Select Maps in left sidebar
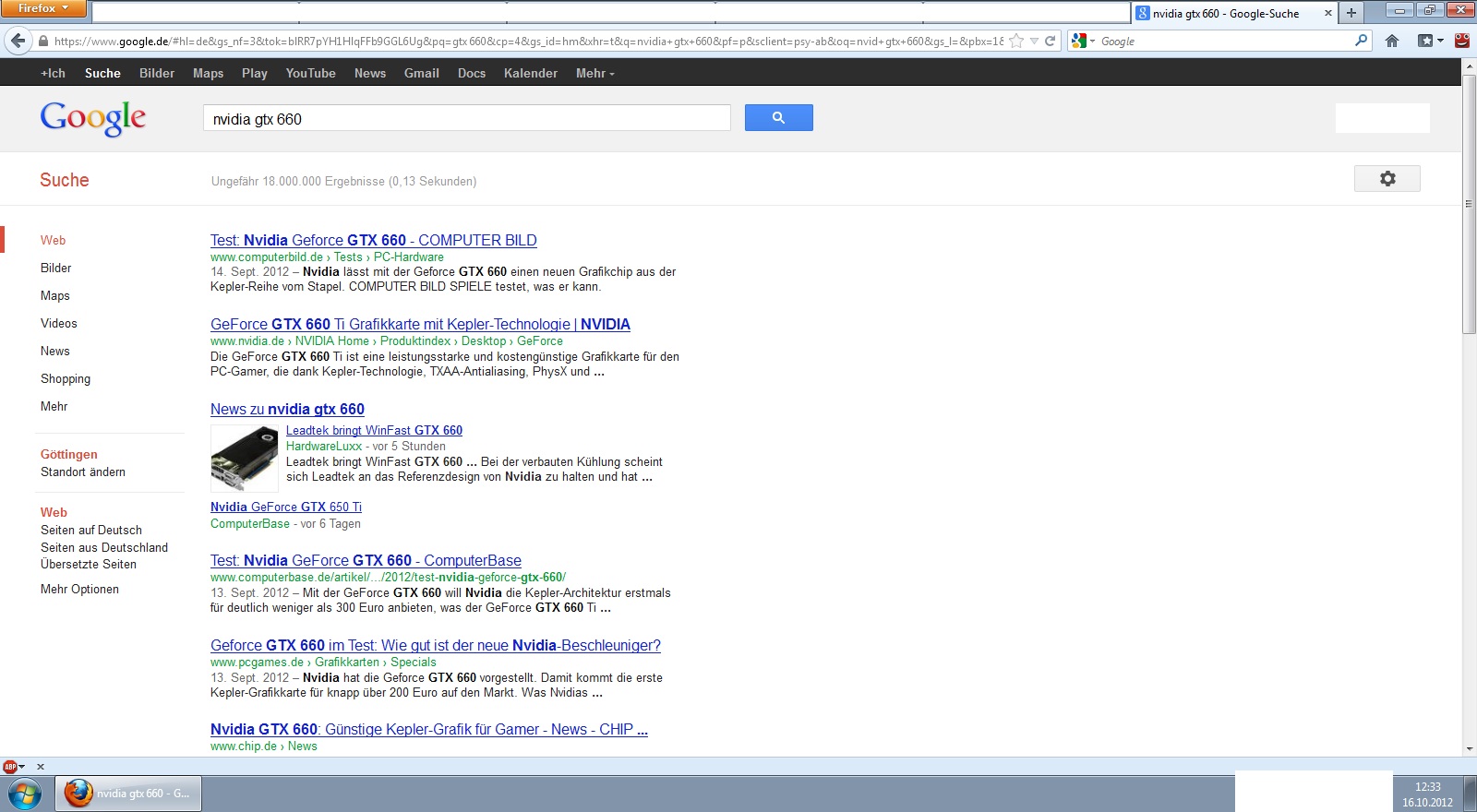 55,295
